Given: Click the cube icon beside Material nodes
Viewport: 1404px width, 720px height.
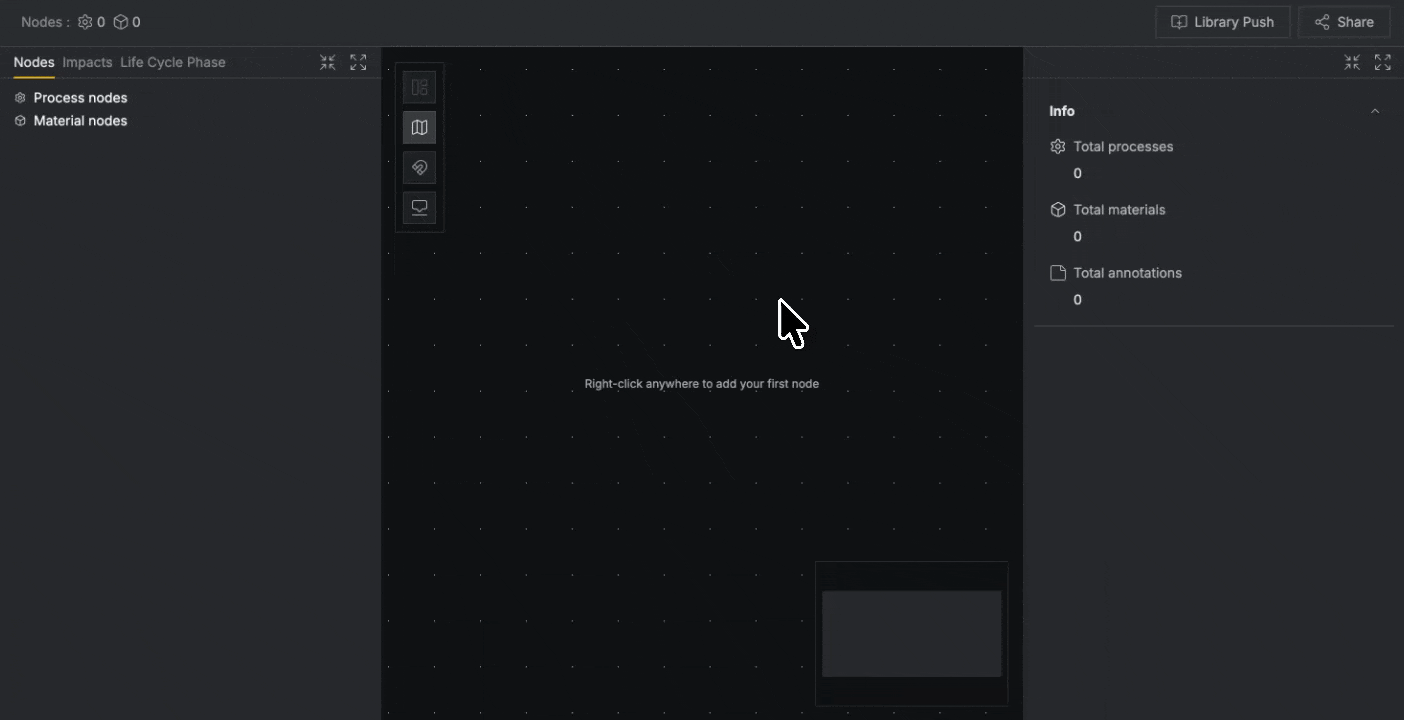Looking at the screenshot, I should click(x=20, y=121).
